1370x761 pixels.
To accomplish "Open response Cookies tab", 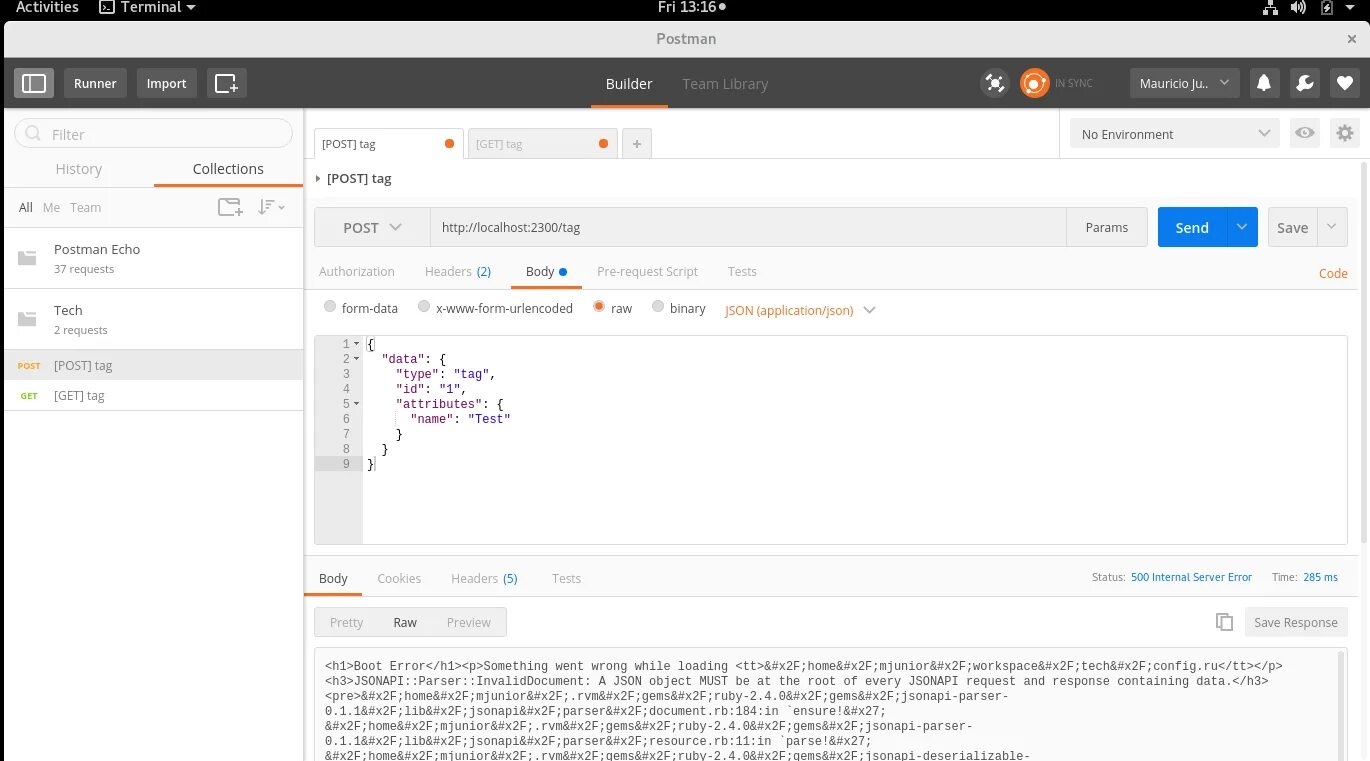I will pos(399,578).
